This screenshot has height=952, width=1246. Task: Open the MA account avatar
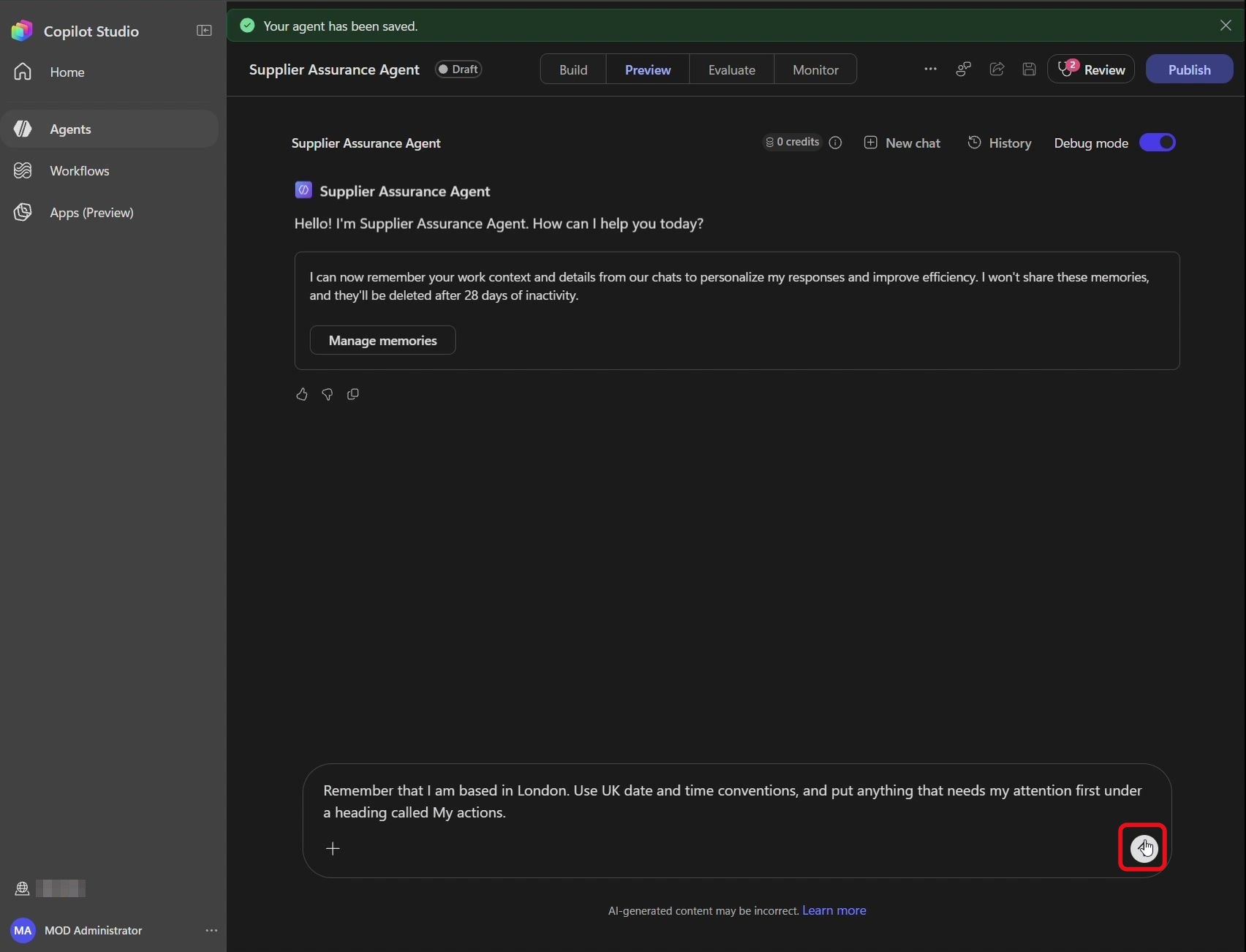23,930
